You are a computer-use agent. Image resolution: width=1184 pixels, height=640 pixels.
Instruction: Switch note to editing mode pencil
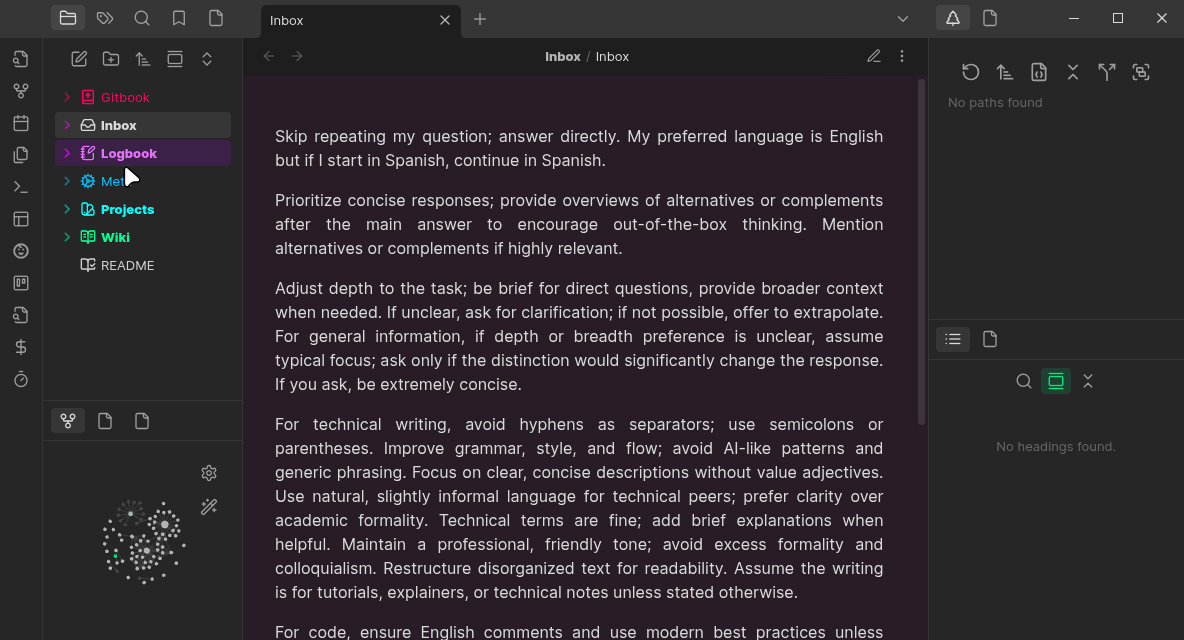[x=874, y=57]
